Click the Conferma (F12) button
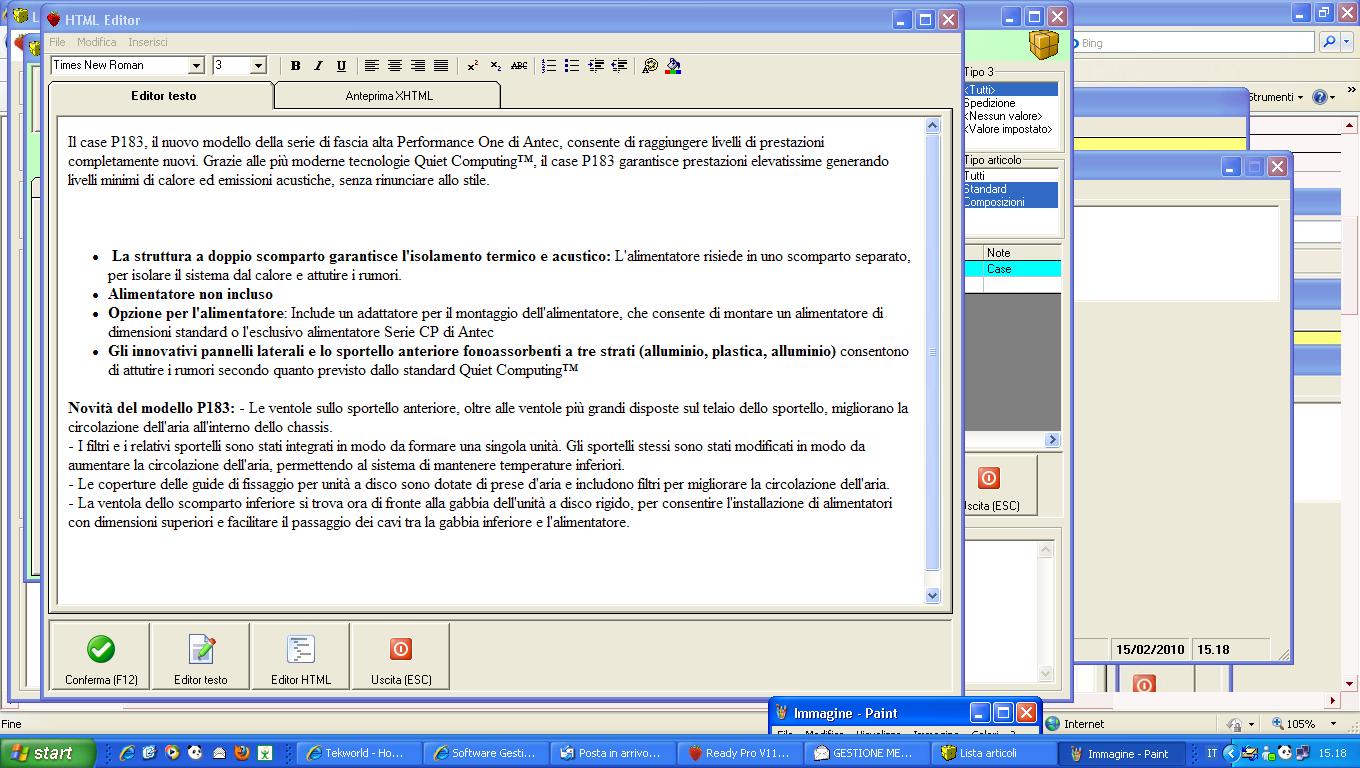The image size is (1360, 768). [100, 657]
